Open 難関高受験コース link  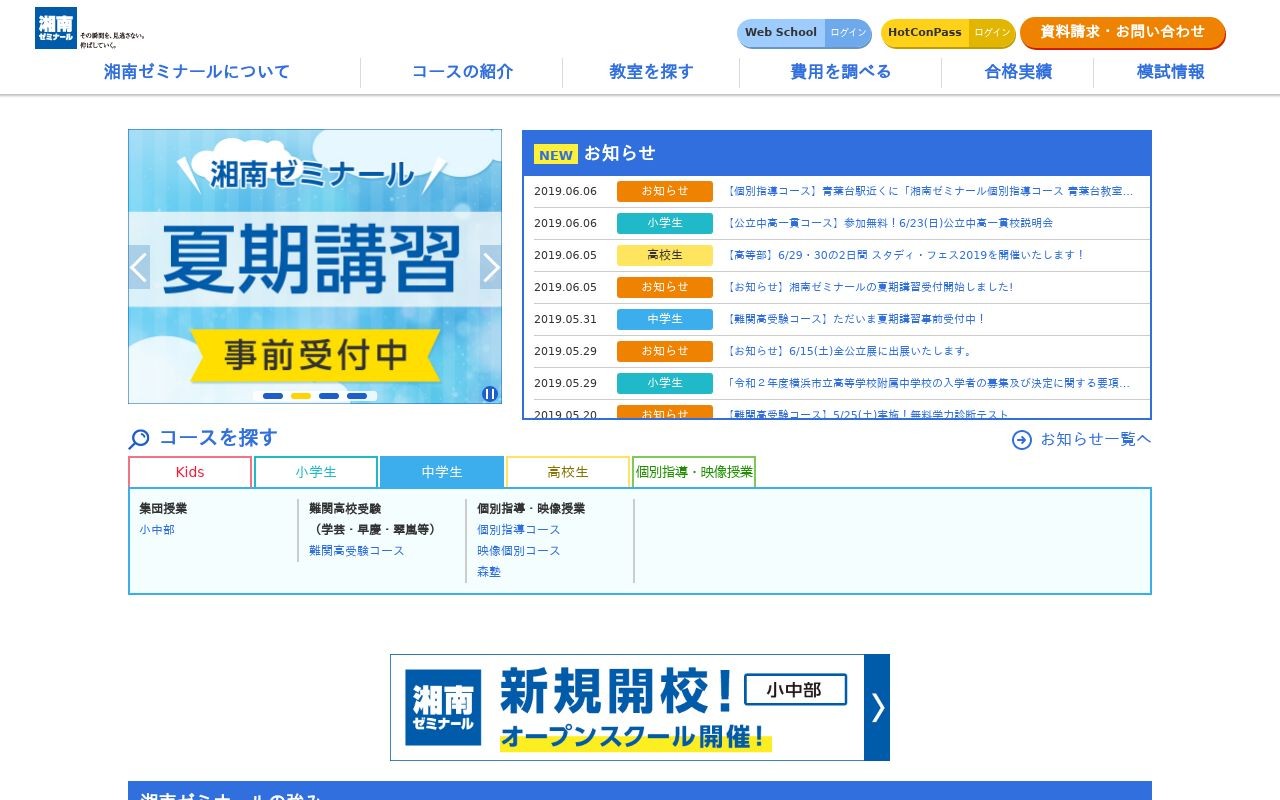(357, 551)
